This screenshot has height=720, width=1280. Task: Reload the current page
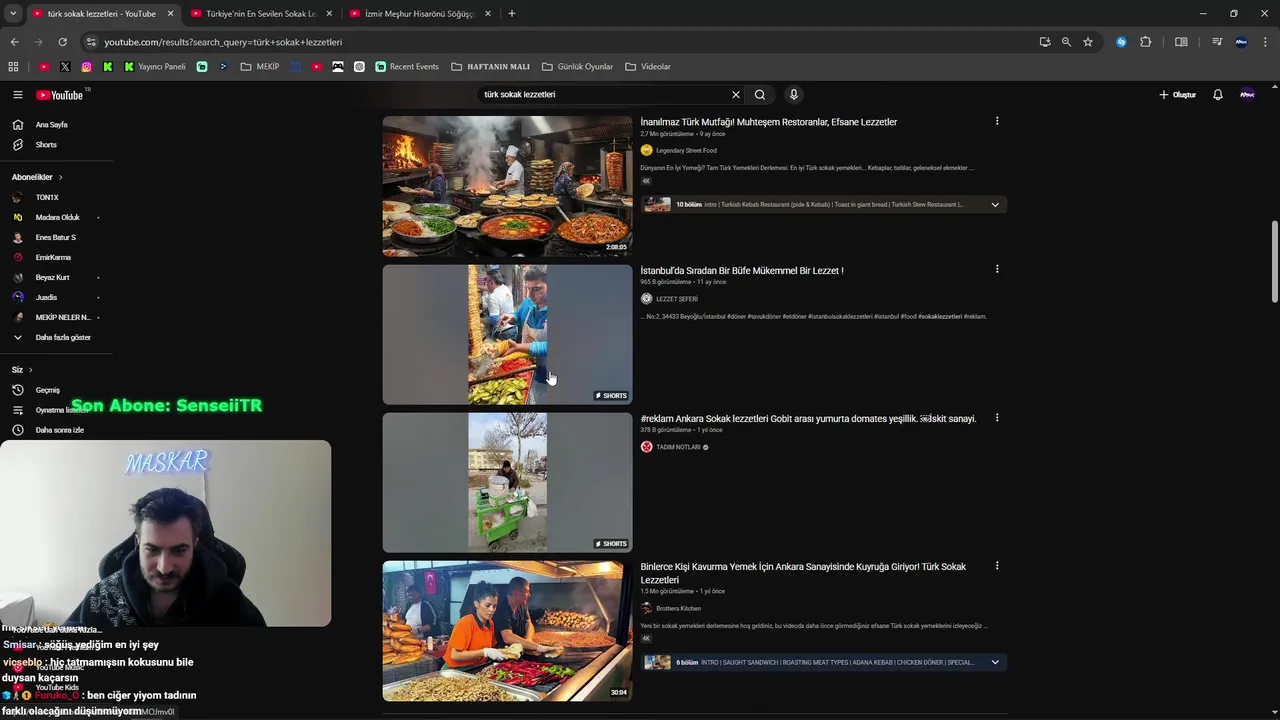coord(62,42)
